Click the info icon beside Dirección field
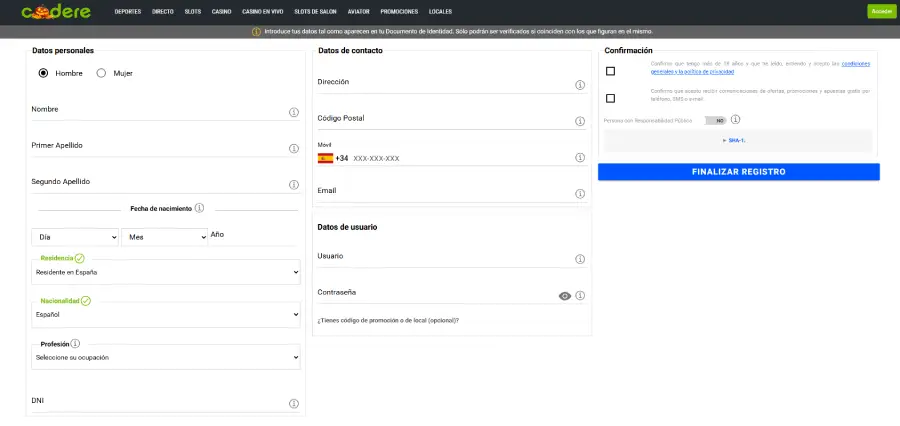 [580, 86]
